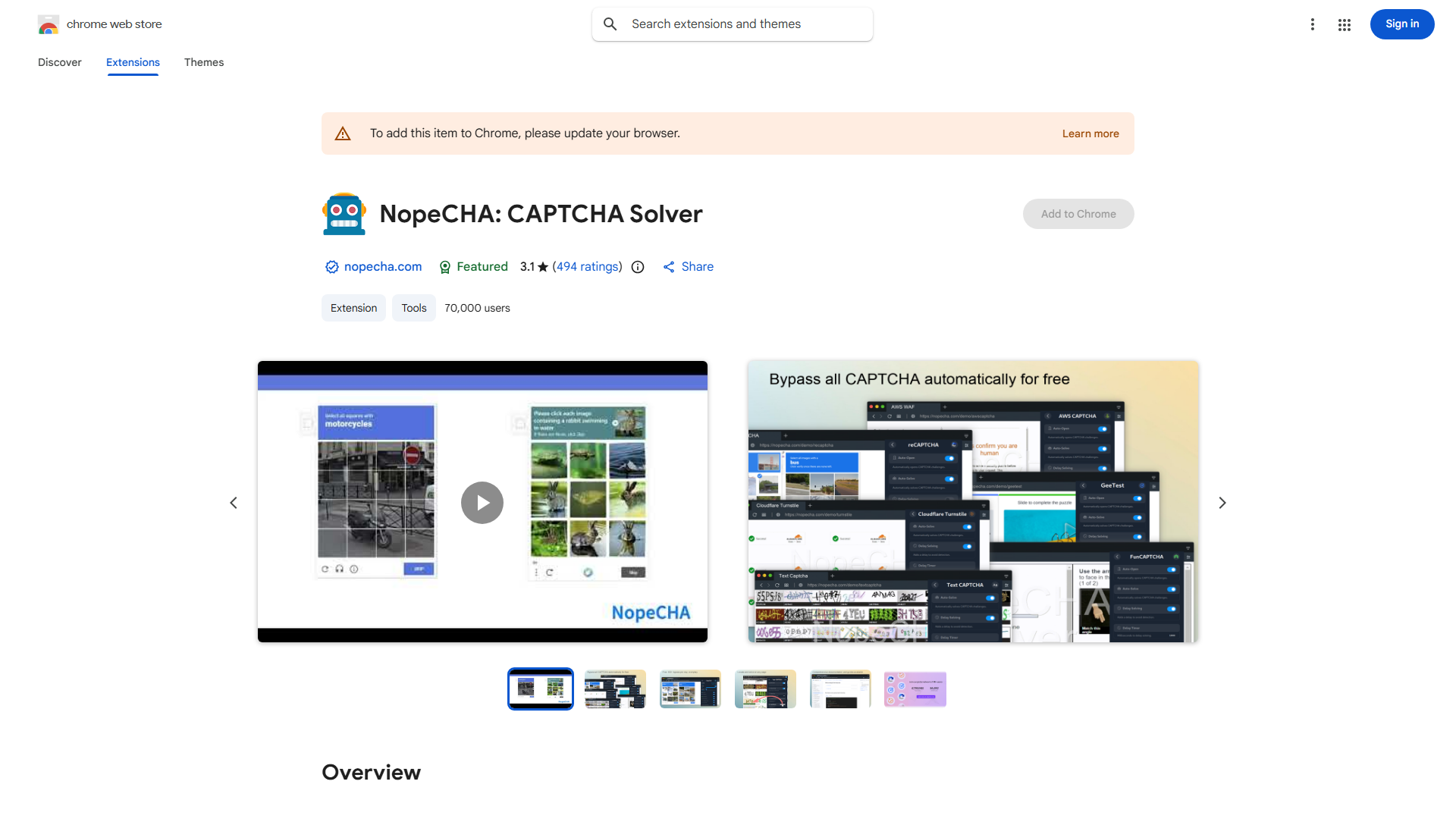Click the Sign in button

(x=1401, y=24)
